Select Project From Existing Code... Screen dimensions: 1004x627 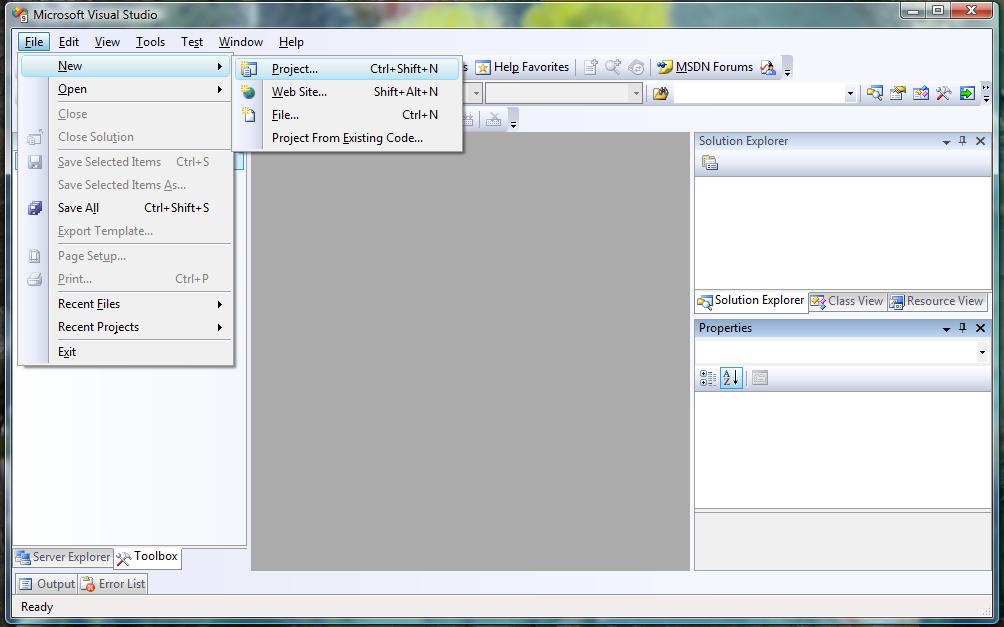pyautogui.click(x=348, y=138)
